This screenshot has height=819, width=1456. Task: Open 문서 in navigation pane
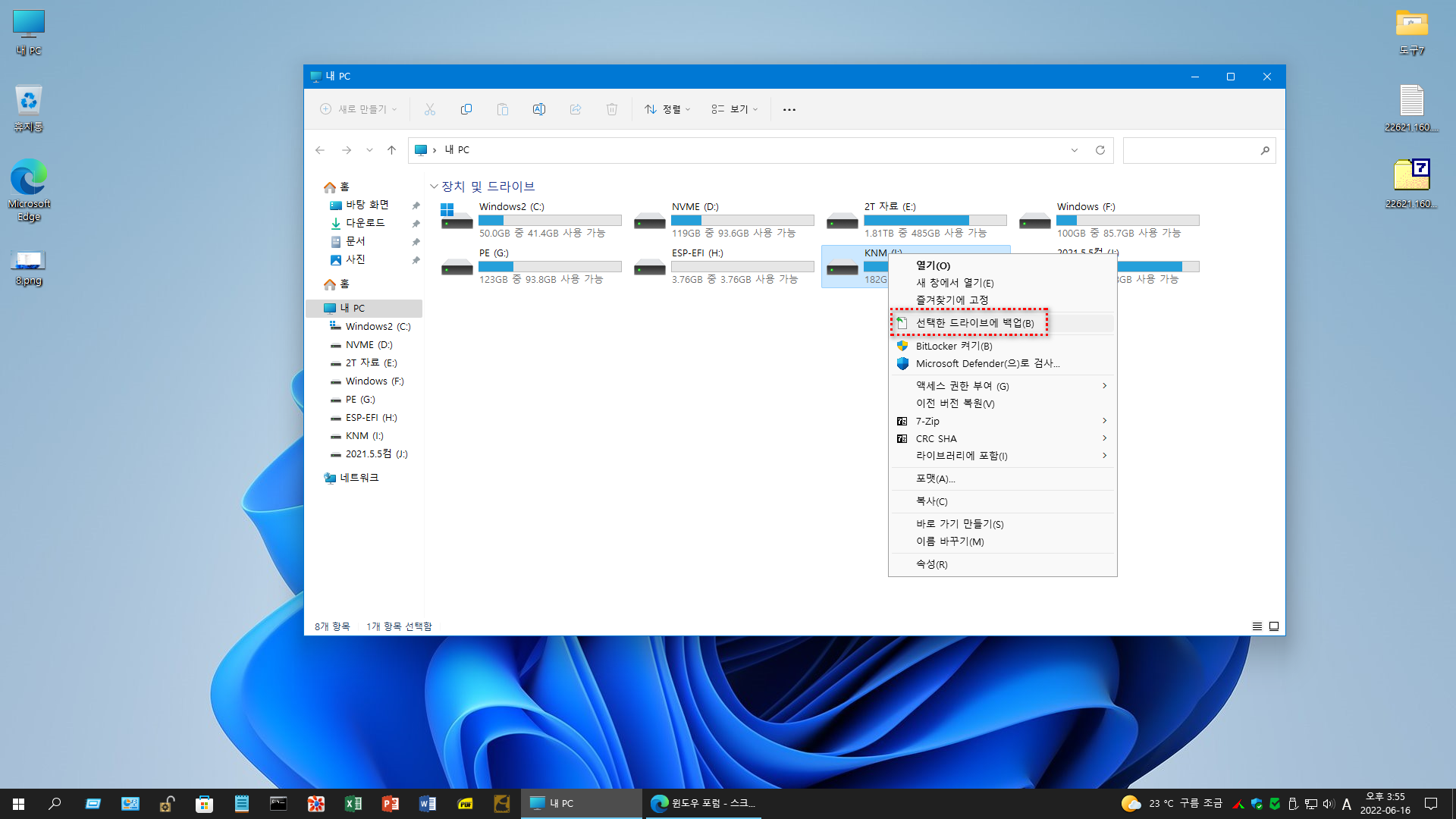click(356, 241)
